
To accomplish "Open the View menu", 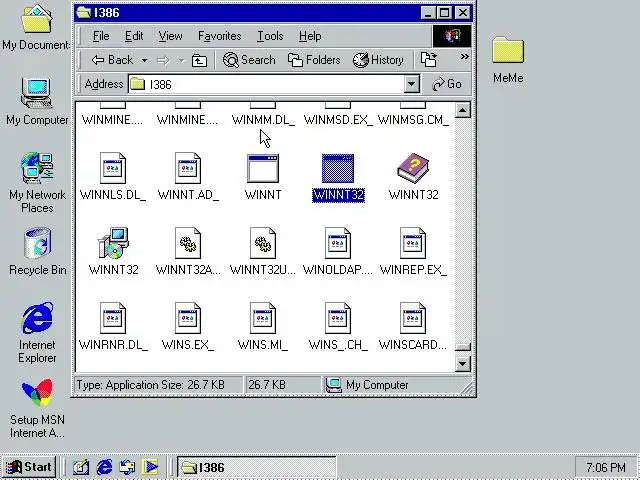I will [x=170, y=36].
